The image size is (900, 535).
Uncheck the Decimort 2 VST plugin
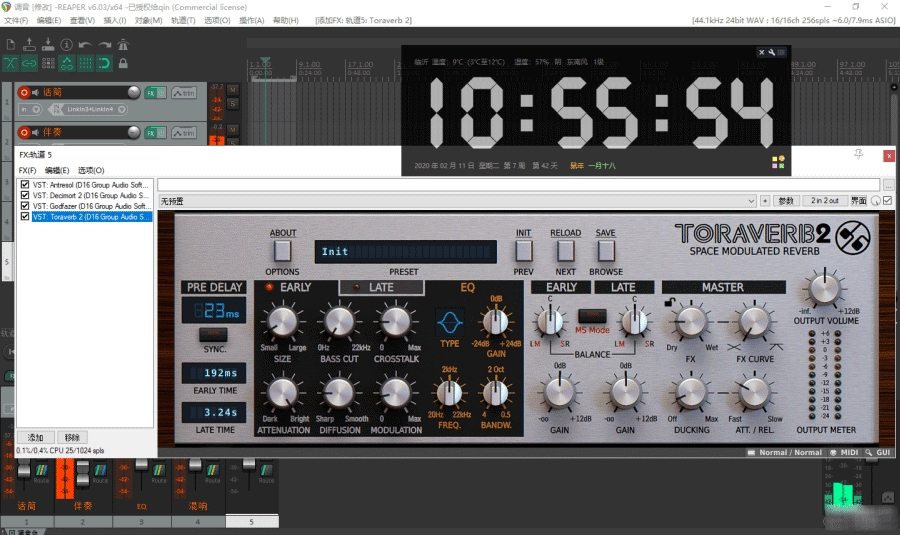[x=25, y=195]
